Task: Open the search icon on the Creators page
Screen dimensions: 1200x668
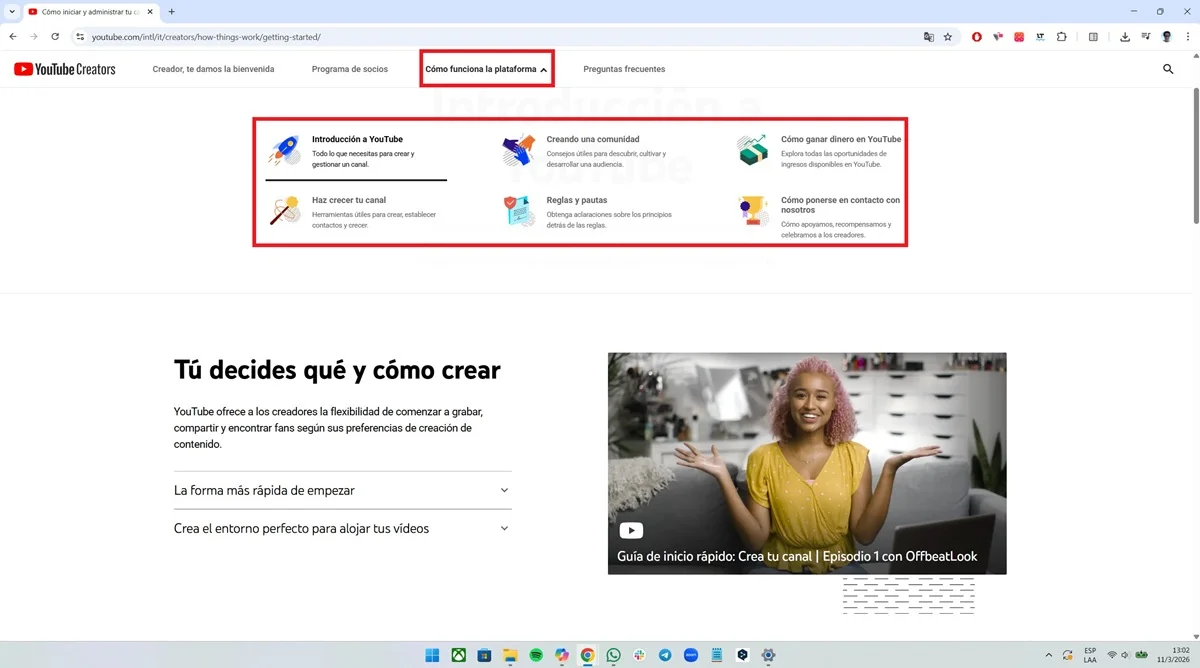Action: click(1168, 69)
